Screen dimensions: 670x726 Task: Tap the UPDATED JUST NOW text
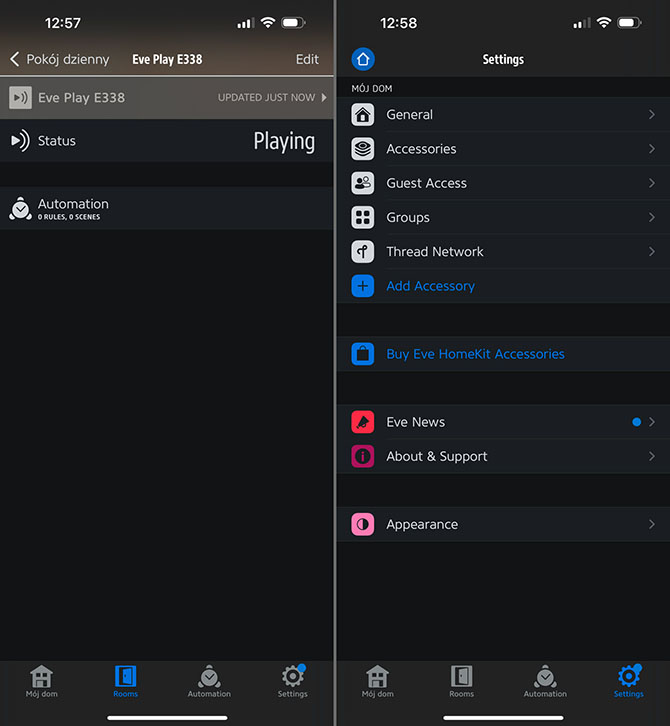click(x=266, y=97)
